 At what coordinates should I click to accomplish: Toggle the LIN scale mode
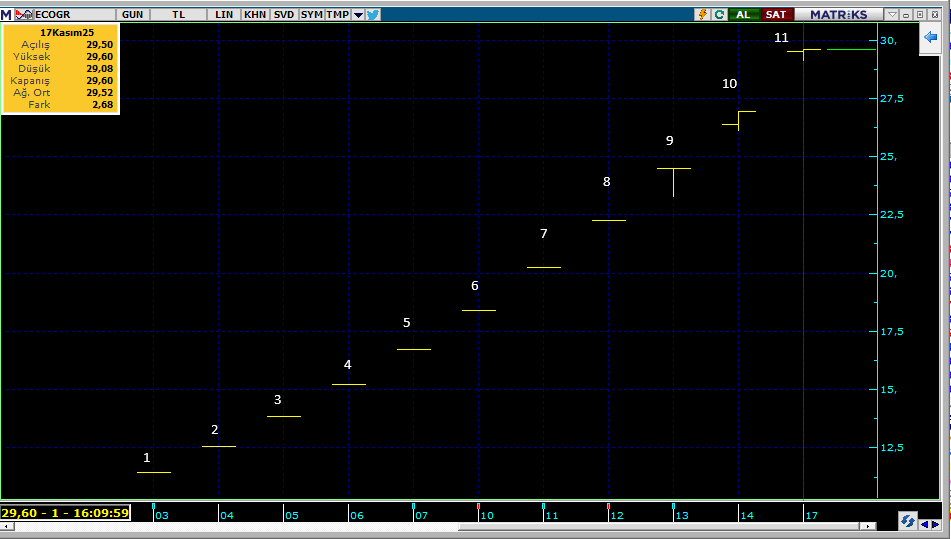click(224, 15)
